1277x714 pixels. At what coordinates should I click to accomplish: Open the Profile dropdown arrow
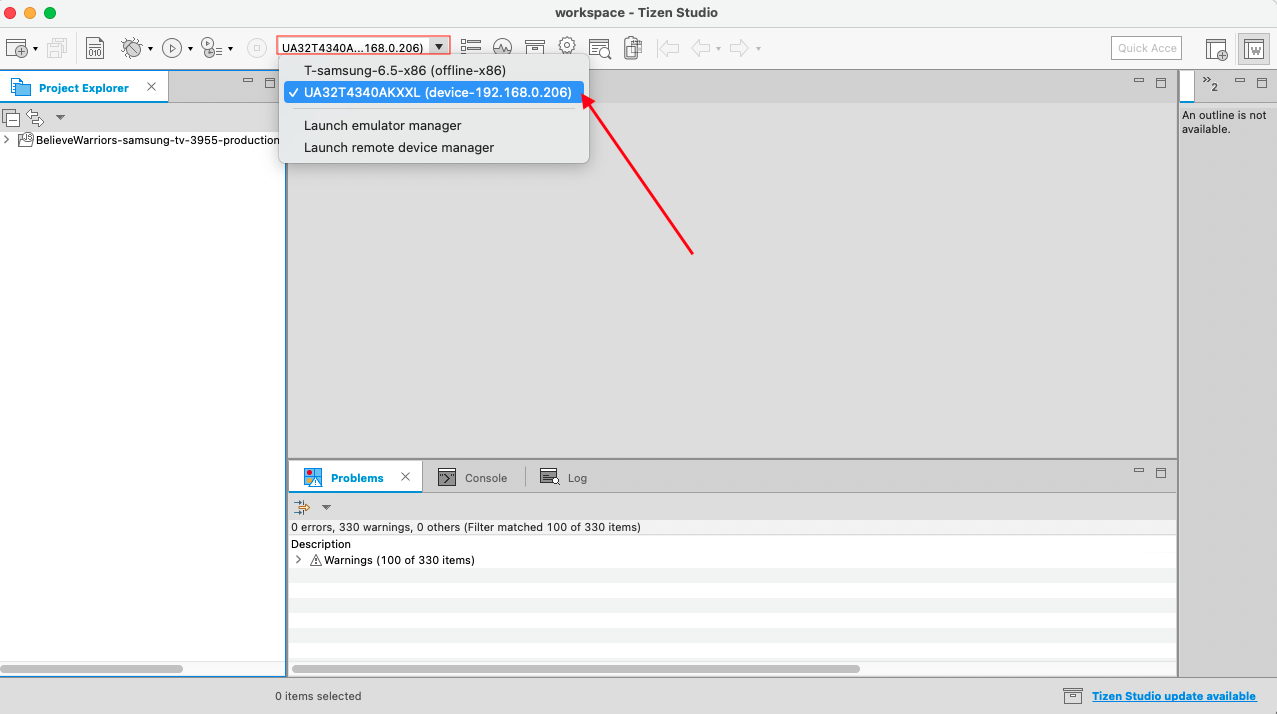point(230,48)
